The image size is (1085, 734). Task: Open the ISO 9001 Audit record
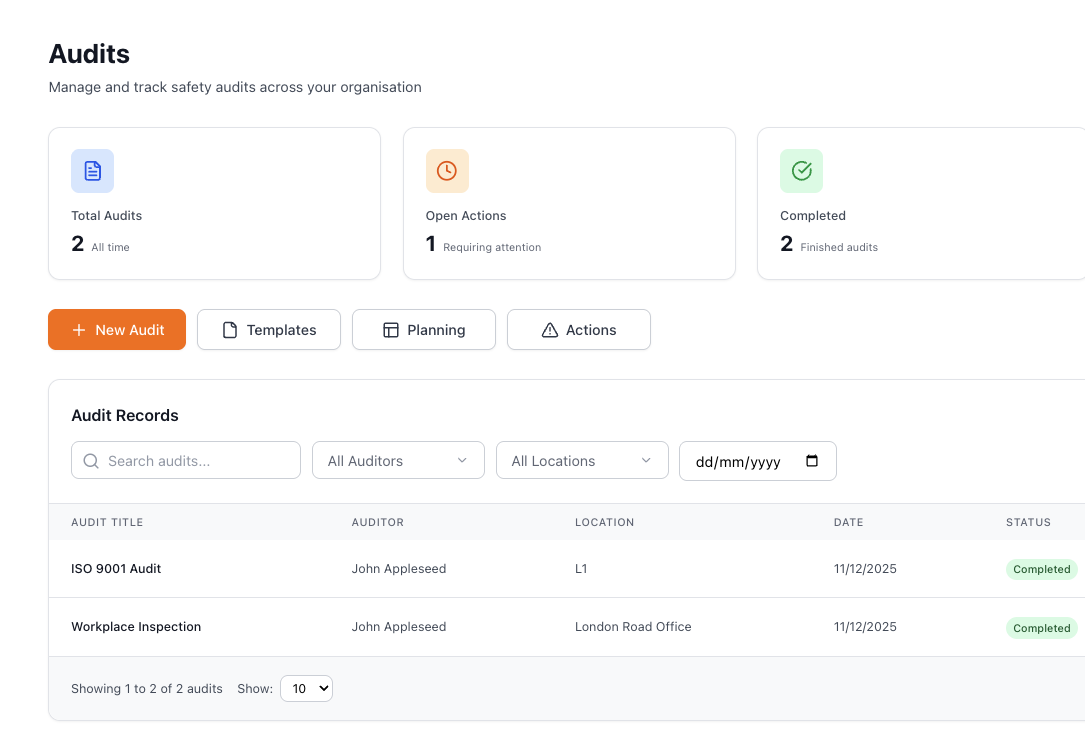click(116, 569)
